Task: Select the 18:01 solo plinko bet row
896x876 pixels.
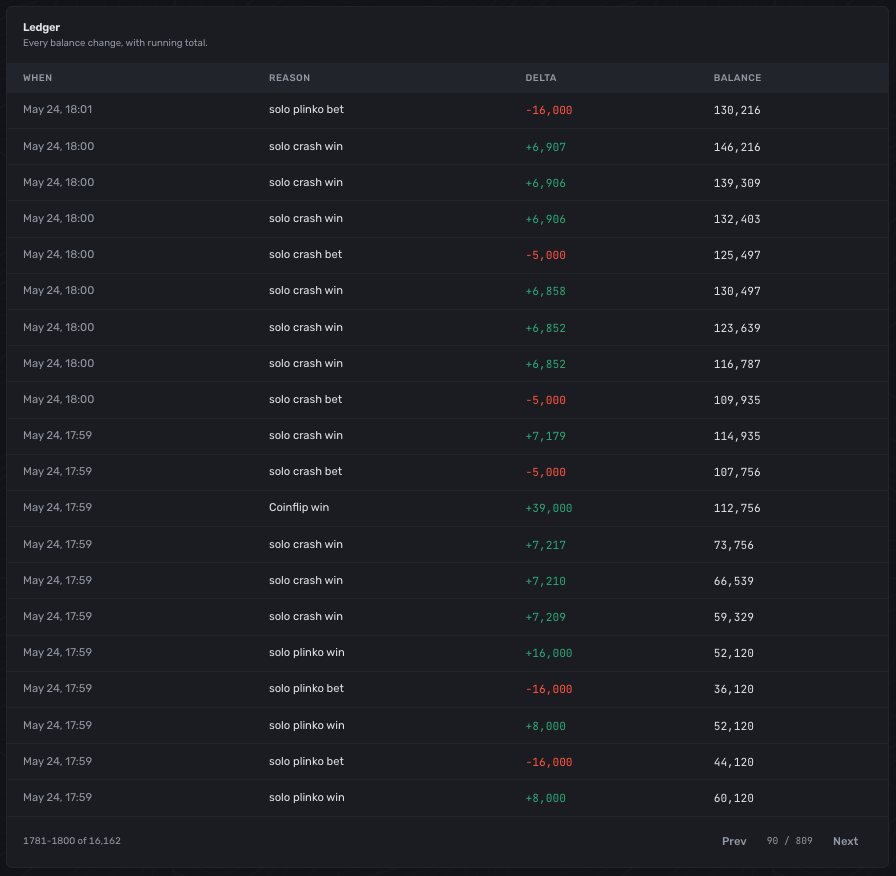Action: click(x=447, y=110)
